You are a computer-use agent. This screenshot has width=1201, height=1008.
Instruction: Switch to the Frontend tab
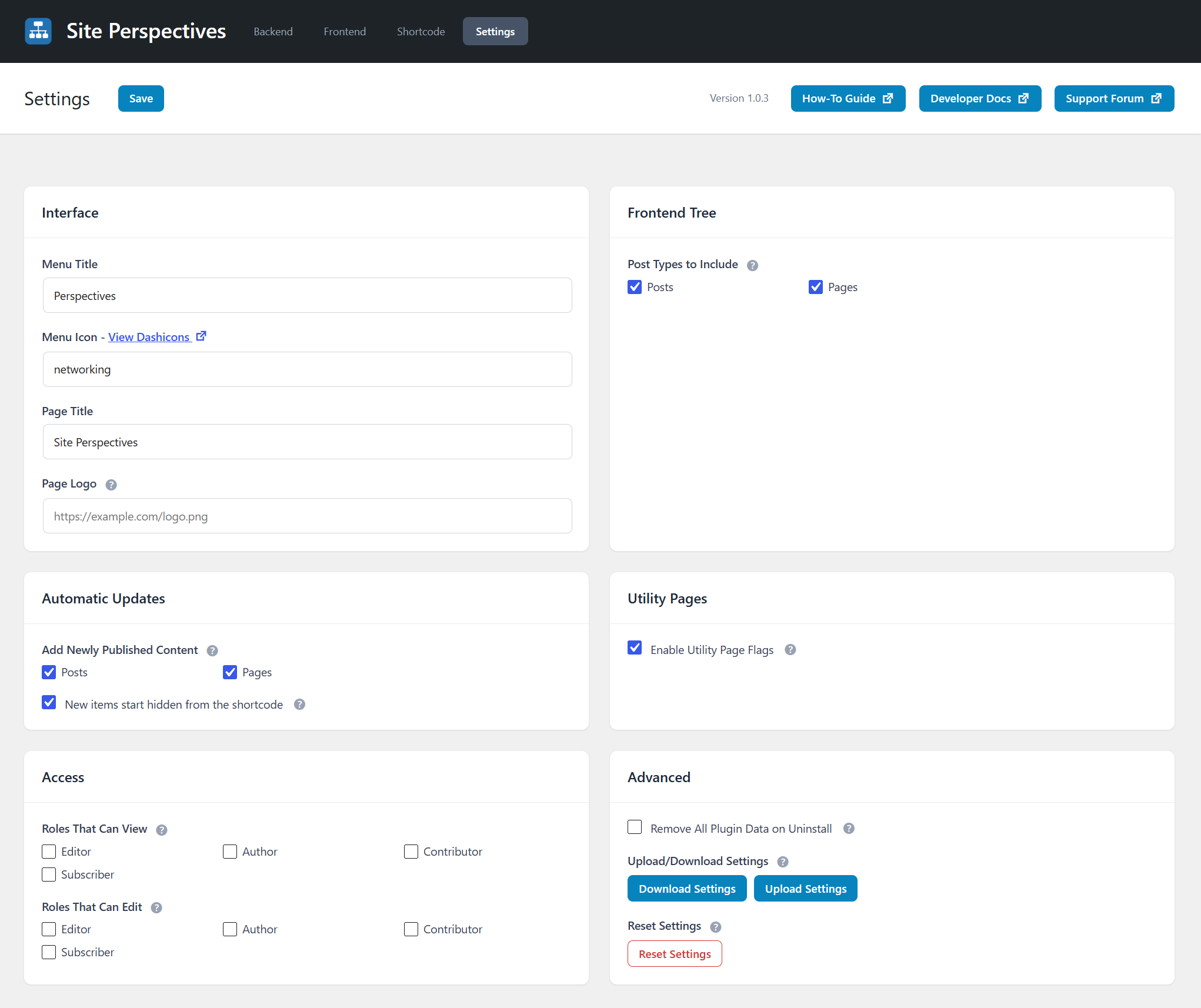click(x=345, y=31)
